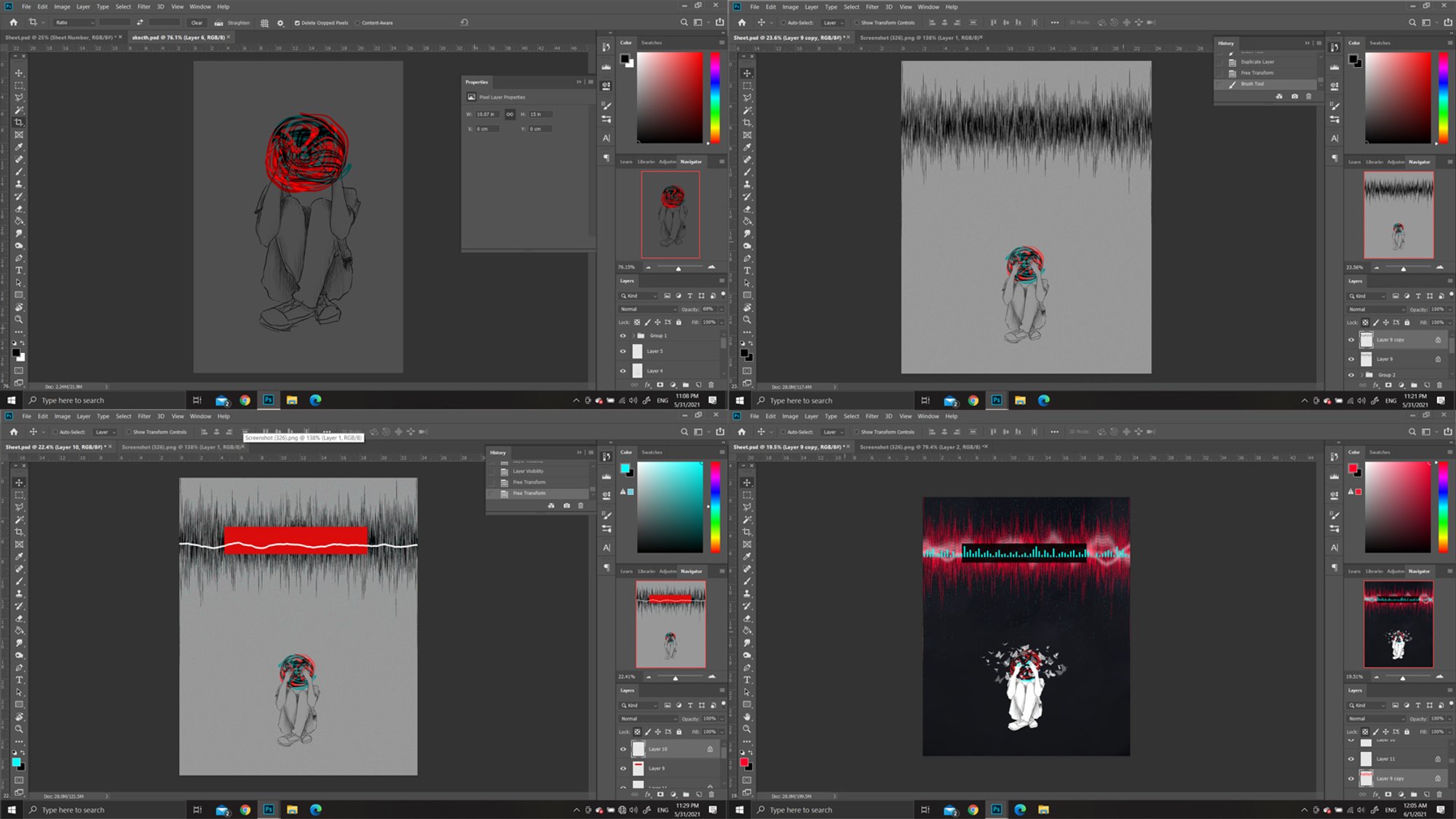Select Layer Visibility history state in bottom-left window
1456x819 pixels.
coord(528,471)
